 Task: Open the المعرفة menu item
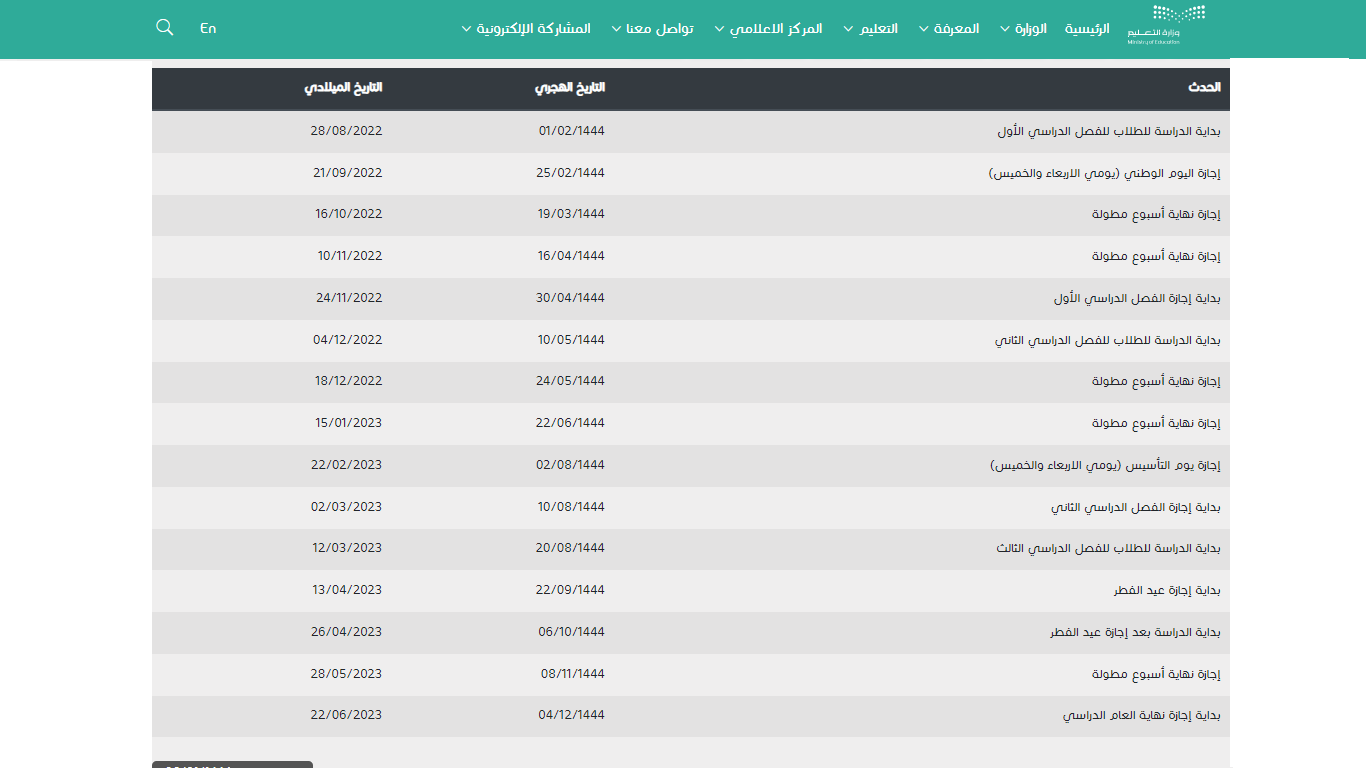957,29
